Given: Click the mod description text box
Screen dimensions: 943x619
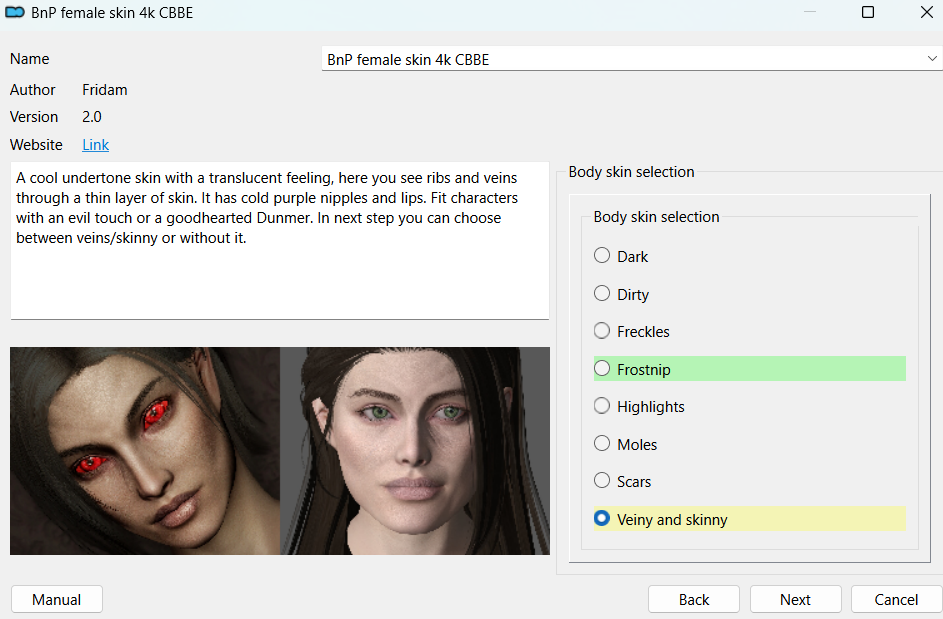Looking at the screenshot, I should [x=280, y=241].
